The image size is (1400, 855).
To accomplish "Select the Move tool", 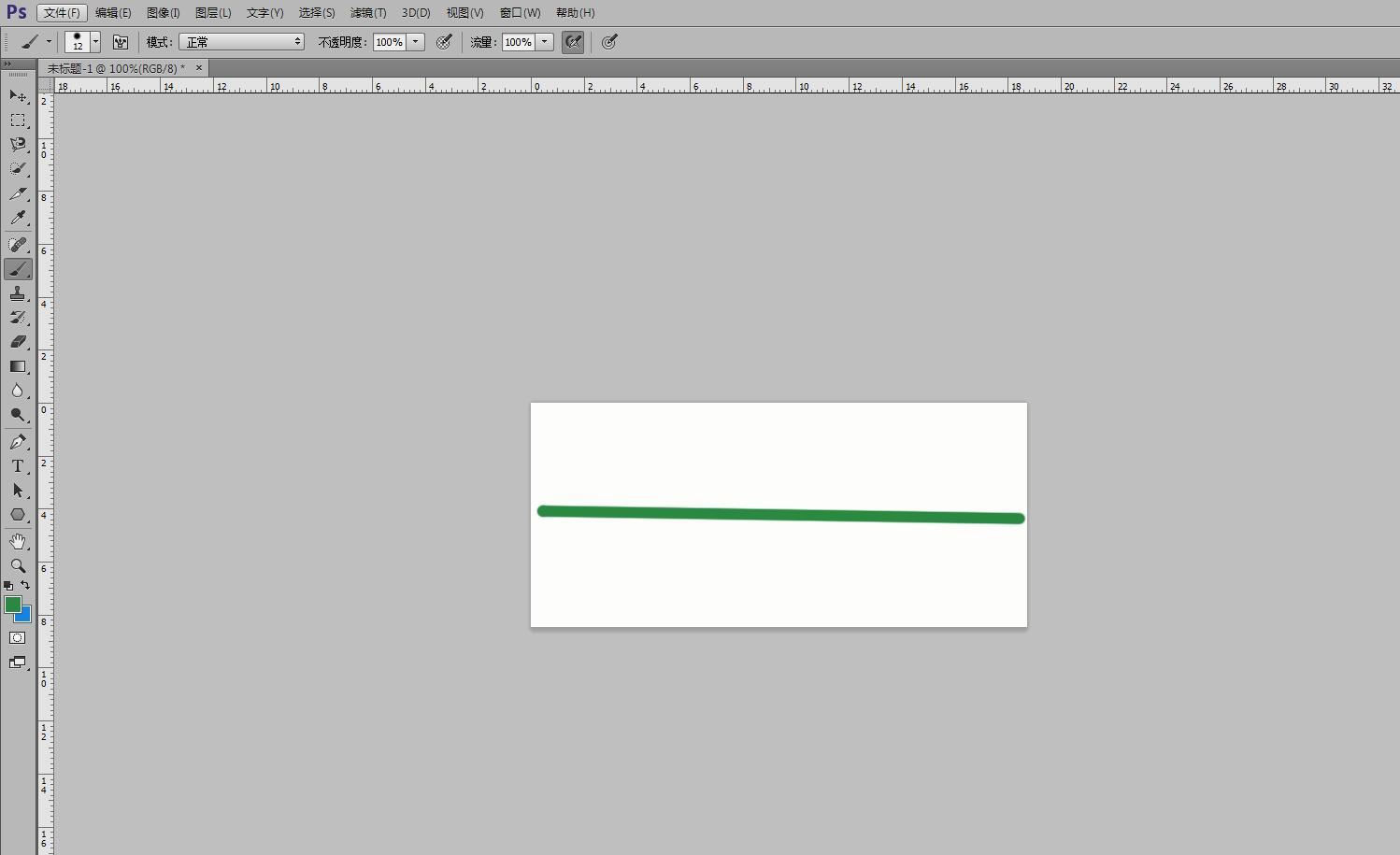I will (x=18, y=96).
